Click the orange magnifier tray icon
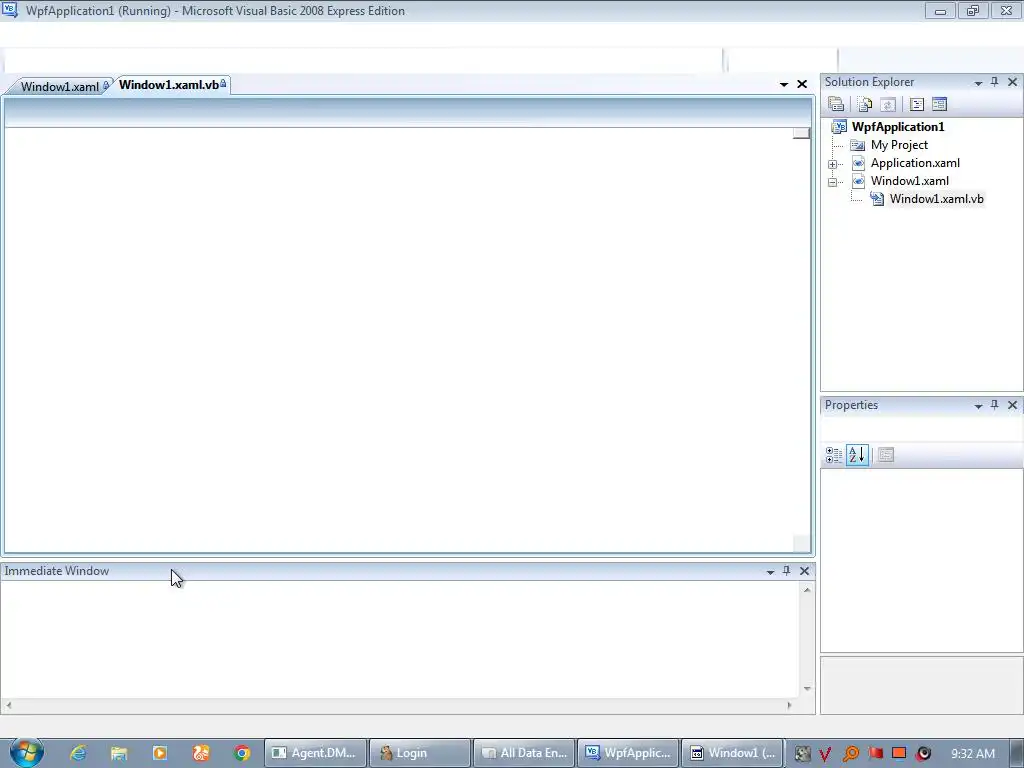Image resolution: width=1024 pixels, height=768 pixels. point(850,754)
